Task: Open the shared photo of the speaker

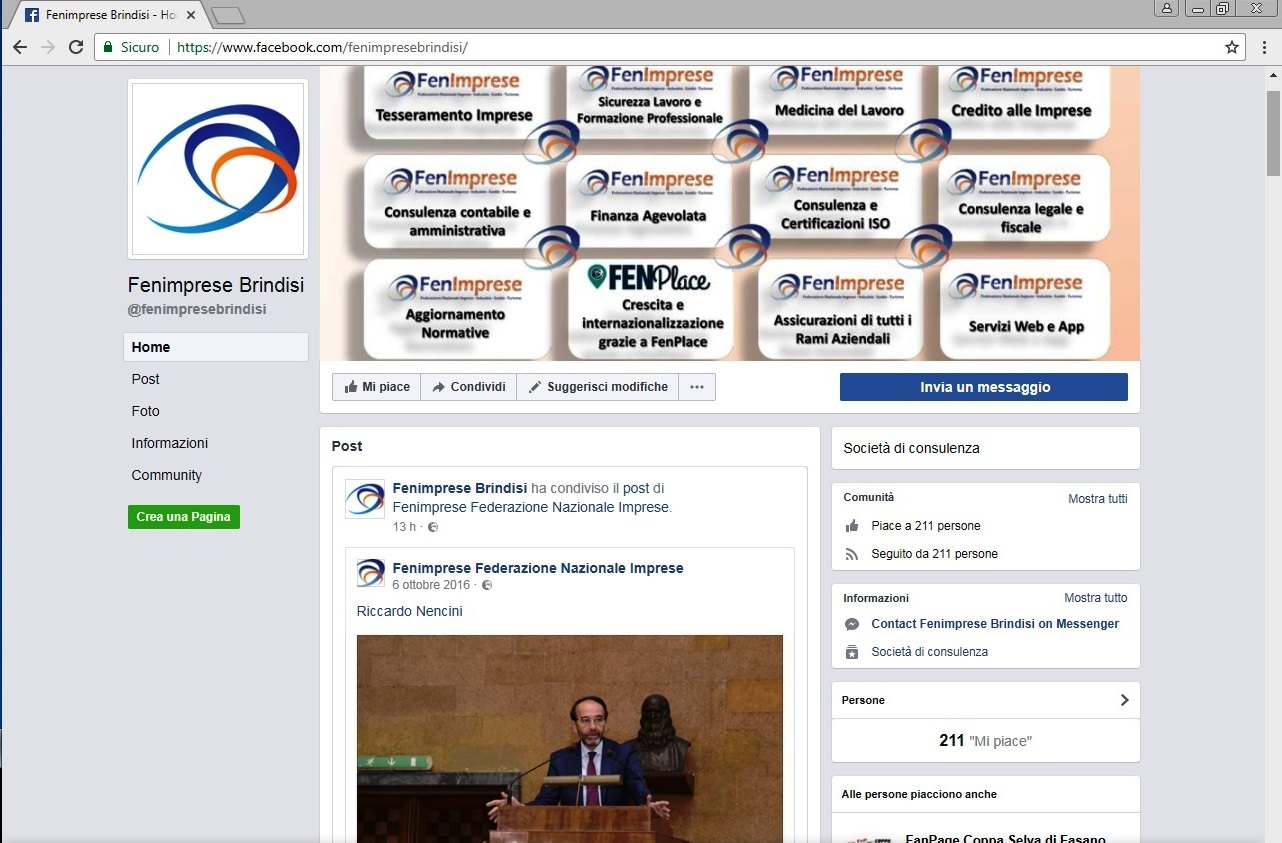Action: pyautogui.click(x=570, y=738)
